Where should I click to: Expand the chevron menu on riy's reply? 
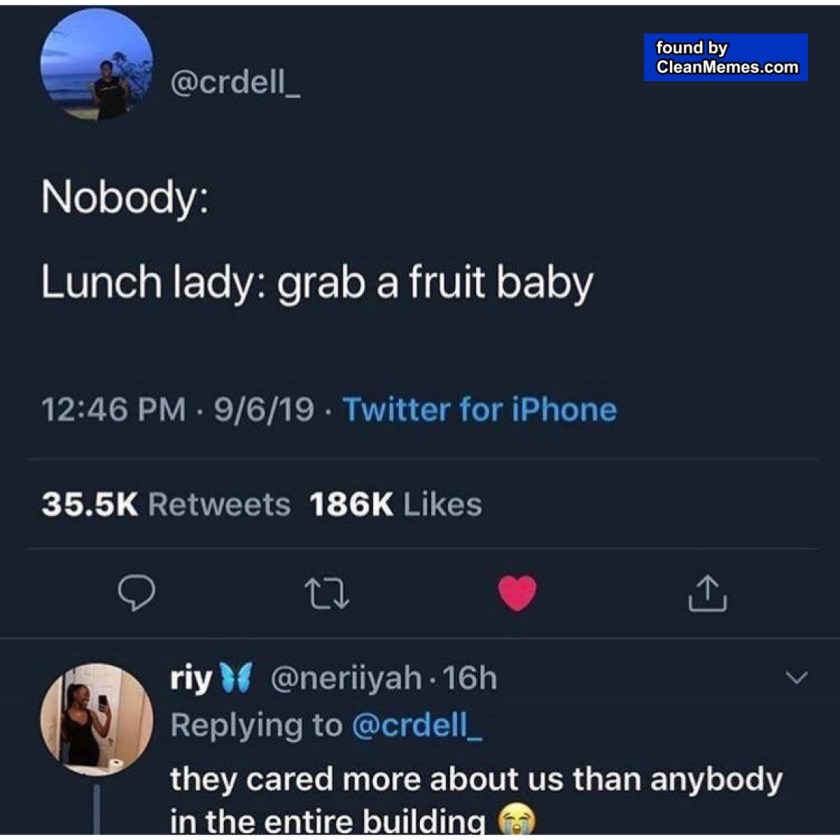796,679
